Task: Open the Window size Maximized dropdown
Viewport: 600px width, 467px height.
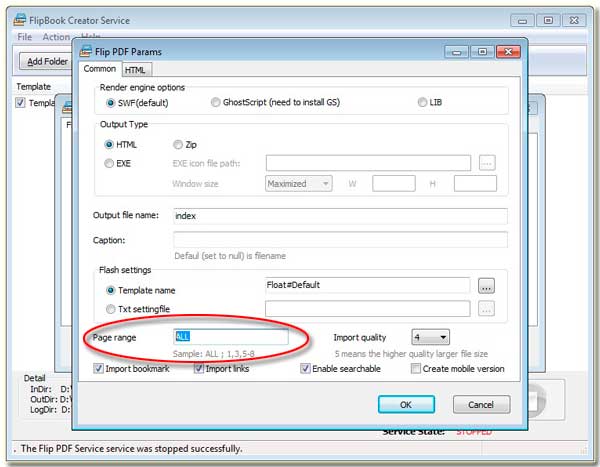Action: [298, 184]
